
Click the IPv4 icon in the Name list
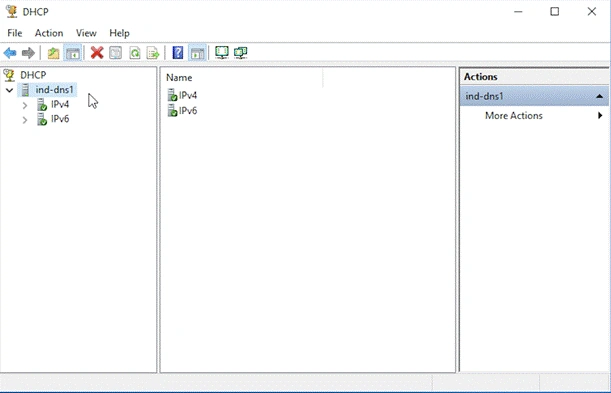coord(172,95)
